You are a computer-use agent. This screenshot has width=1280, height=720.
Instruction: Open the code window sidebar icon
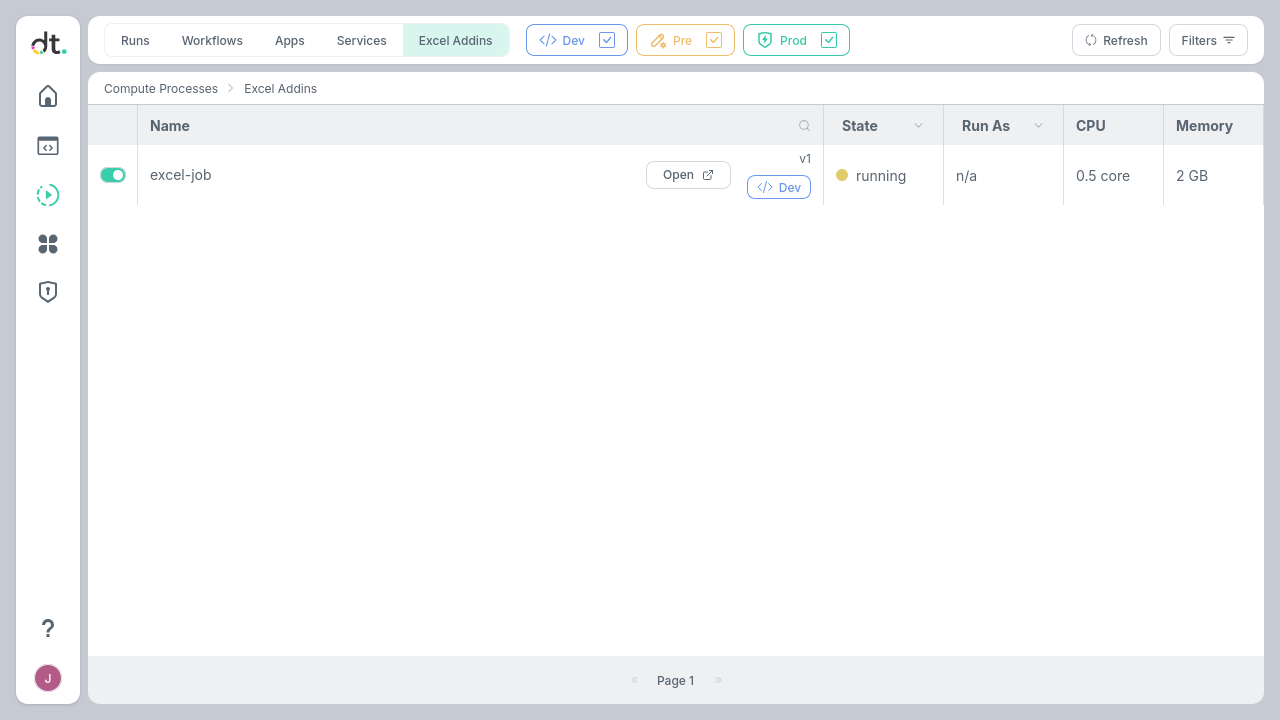48,146
